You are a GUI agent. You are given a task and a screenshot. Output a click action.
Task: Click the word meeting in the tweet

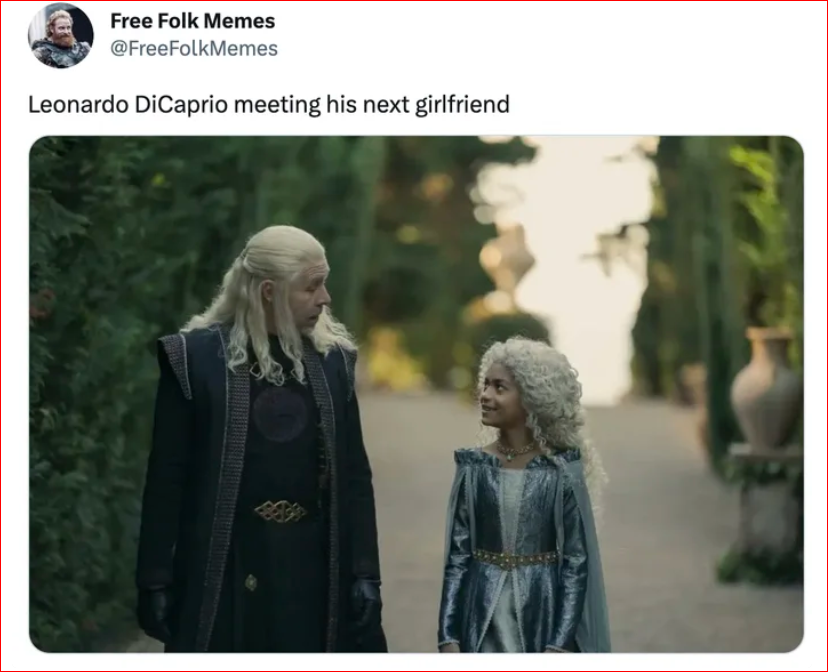click(x=277, y=105)
